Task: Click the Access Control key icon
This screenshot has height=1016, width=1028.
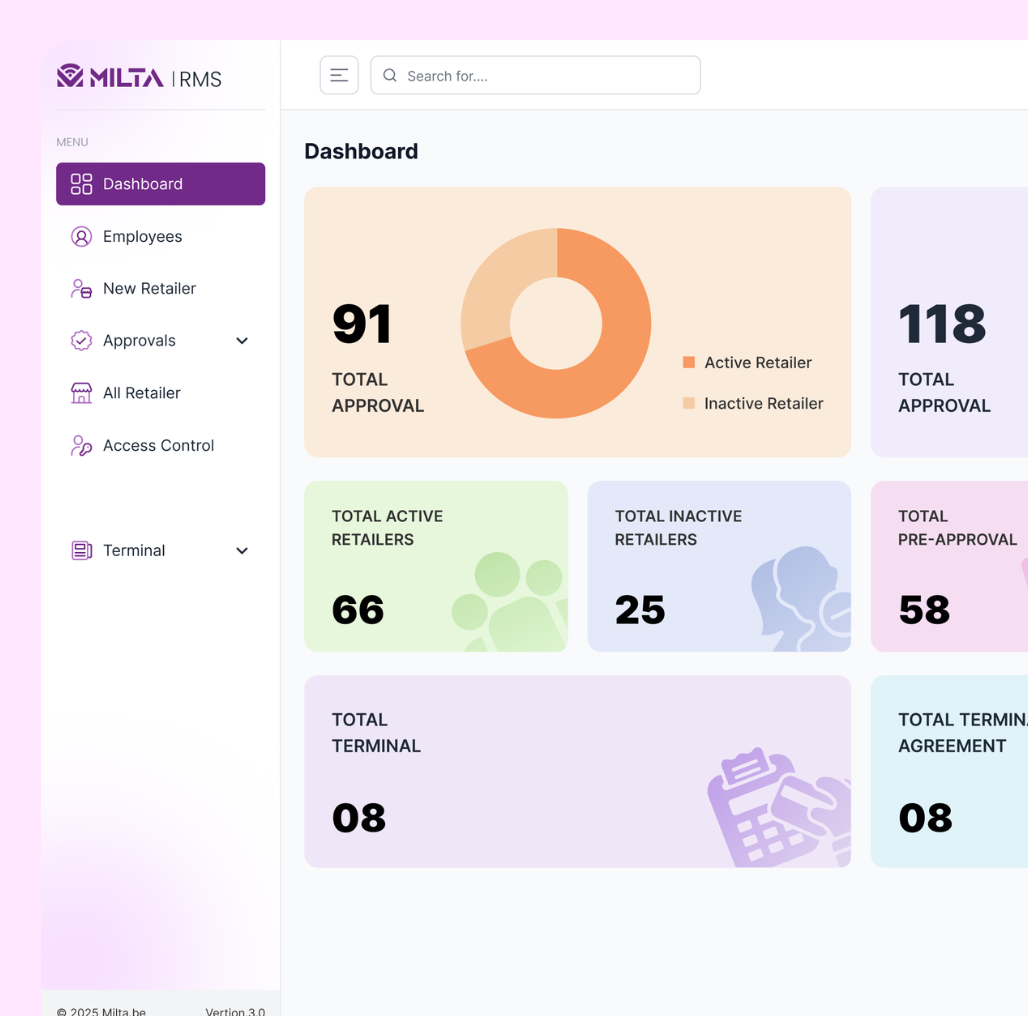Action: pos(81,446)
